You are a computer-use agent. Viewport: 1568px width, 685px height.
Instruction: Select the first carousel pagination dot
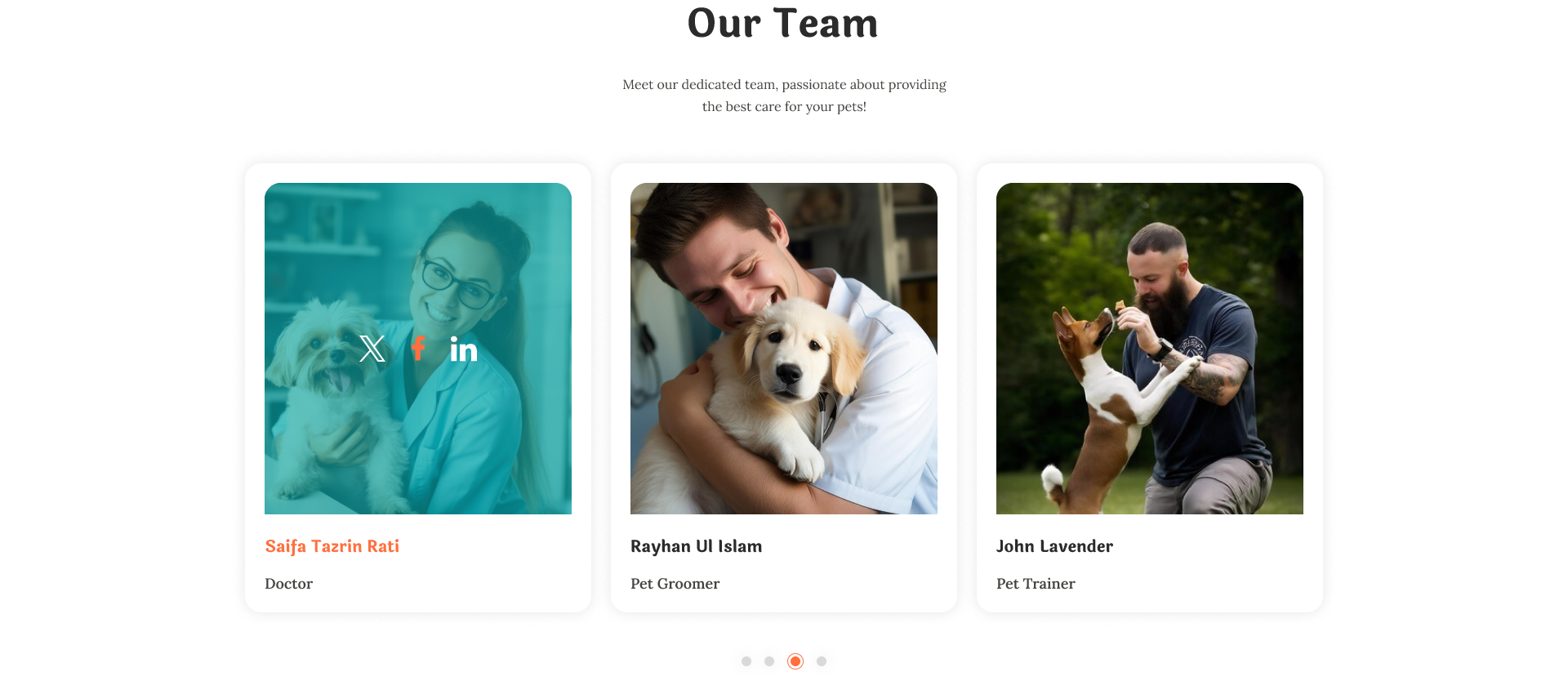click(x=746, y=661)
